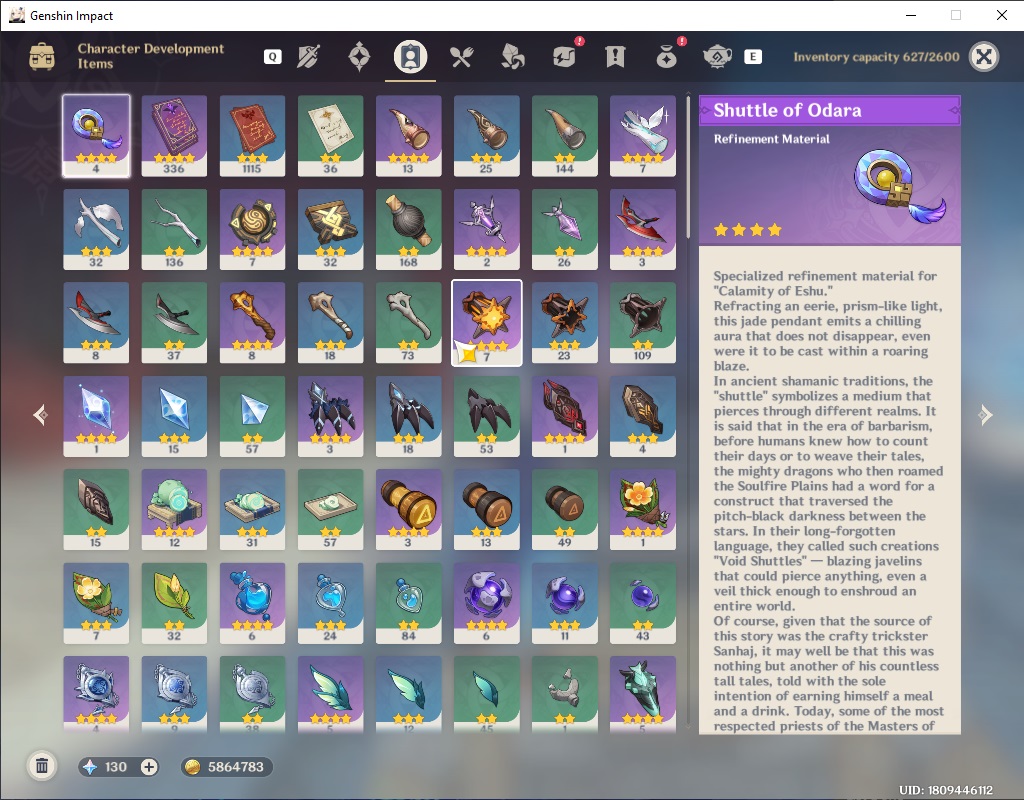1024x800 pixels.
Task: Select the glowing orange item with count 7
Action: pyautogui.click(x=487, y=323)
